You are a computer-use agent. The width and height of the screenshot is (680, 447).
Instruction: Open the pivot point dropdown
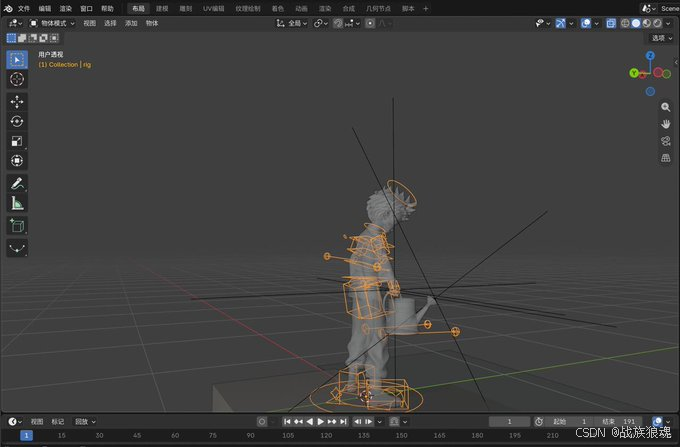pos(321,23)
